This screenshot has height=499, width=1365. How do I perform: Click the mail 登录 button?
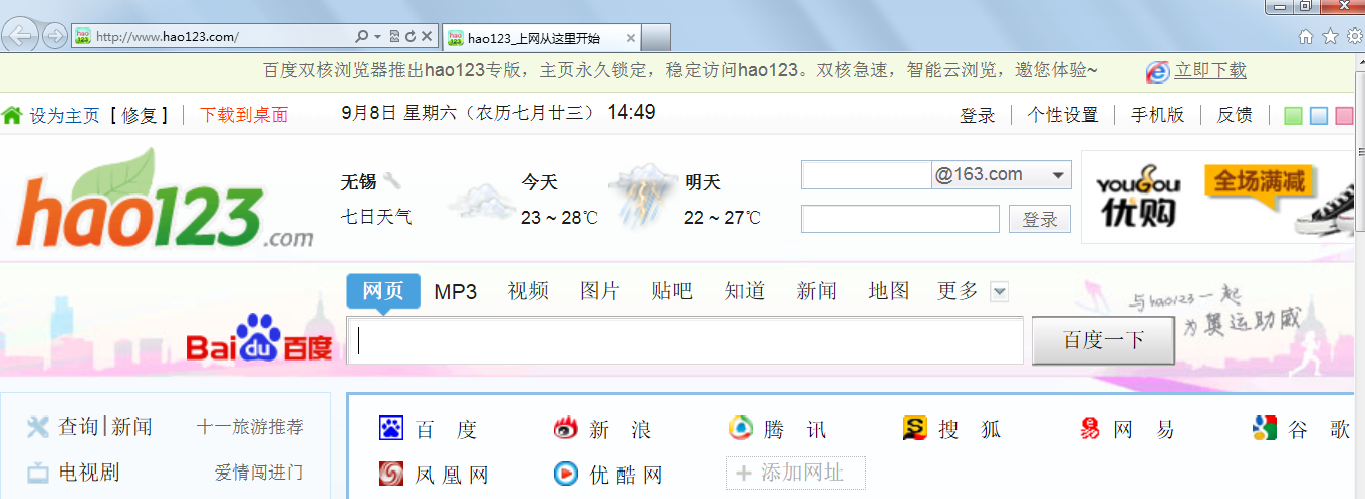(1040, 219)
